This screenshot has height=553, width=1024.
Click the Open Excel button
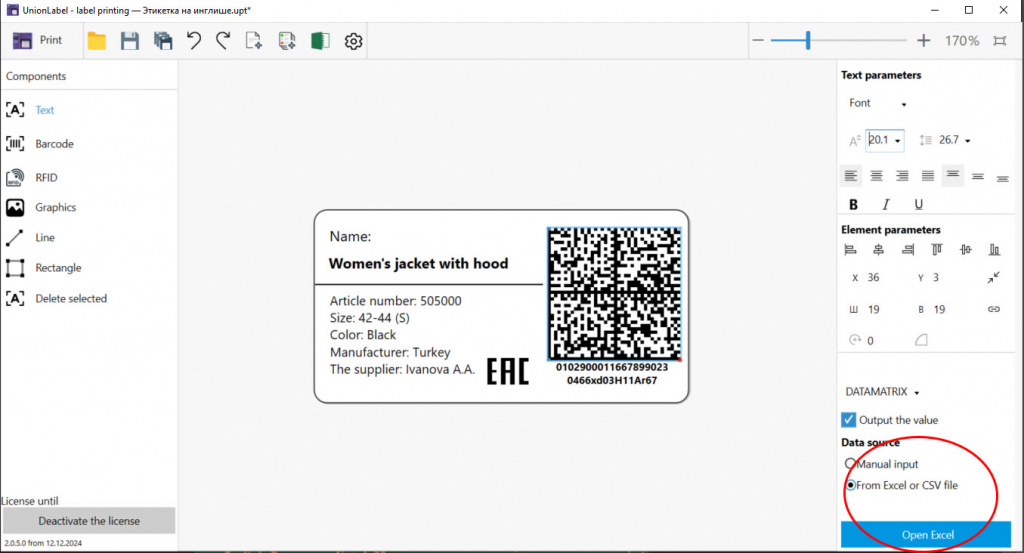coord(926,535)
